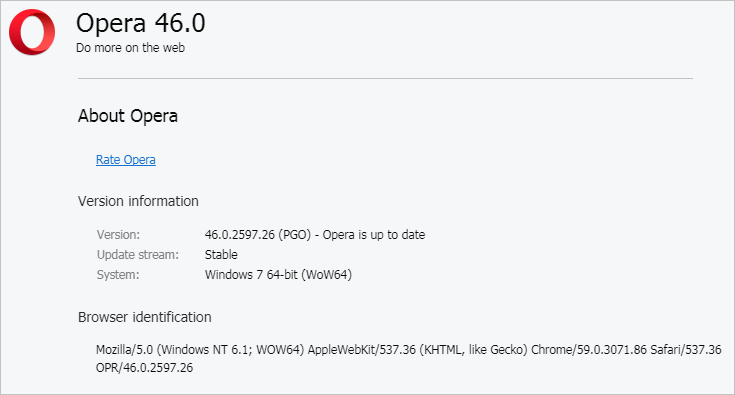The width and height of the screenshot is (735, 395).
Task: Select the Opera 46.0 title text
Action: pyautogui.click(x=141, y=23)
